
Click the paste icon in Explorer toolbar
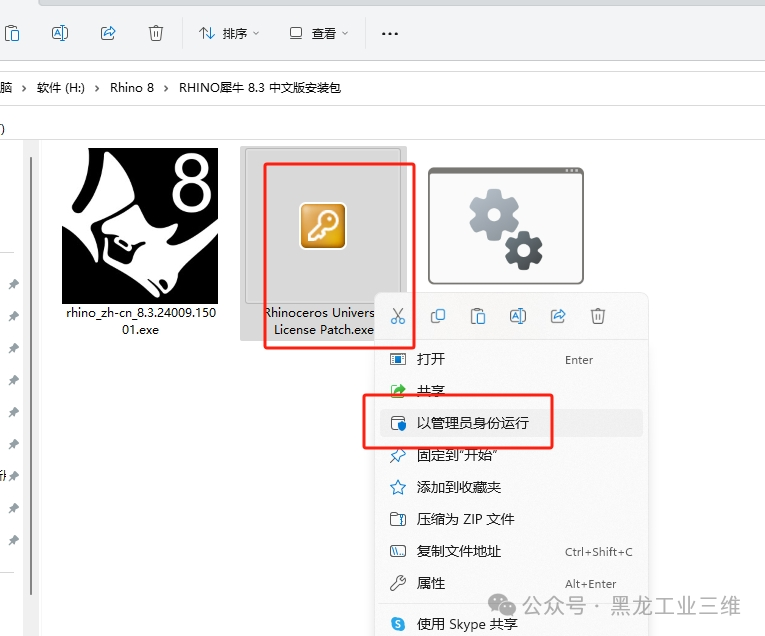12,33
